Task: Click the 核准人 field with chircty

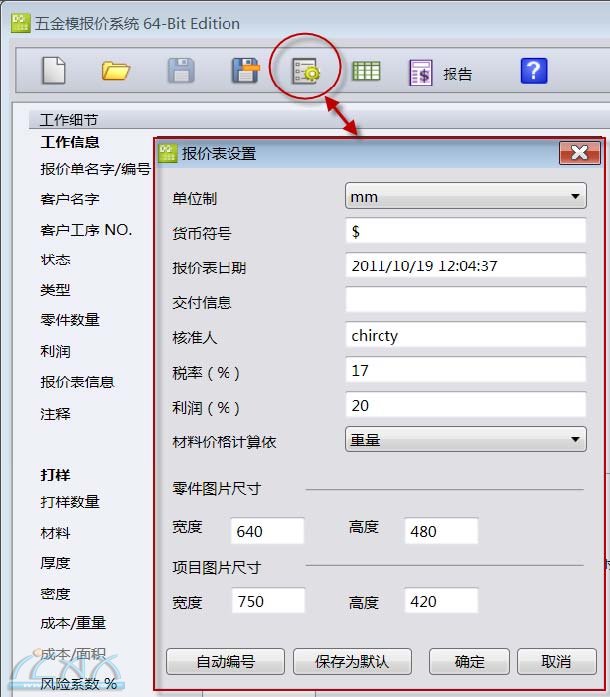Action: (466, 335)
